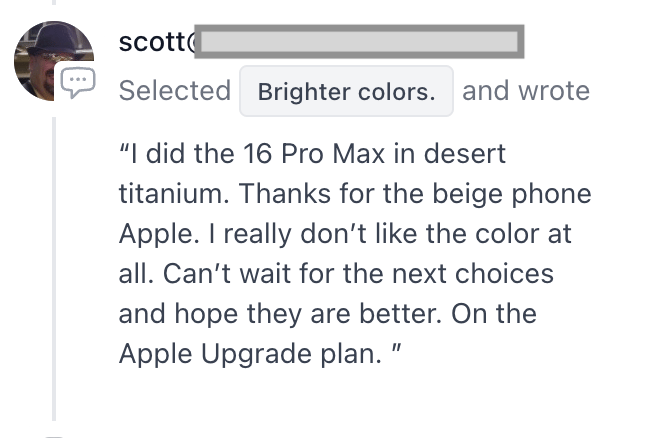
Task: Select the "Brighter colors." answer chip
Action: (346, 91)
